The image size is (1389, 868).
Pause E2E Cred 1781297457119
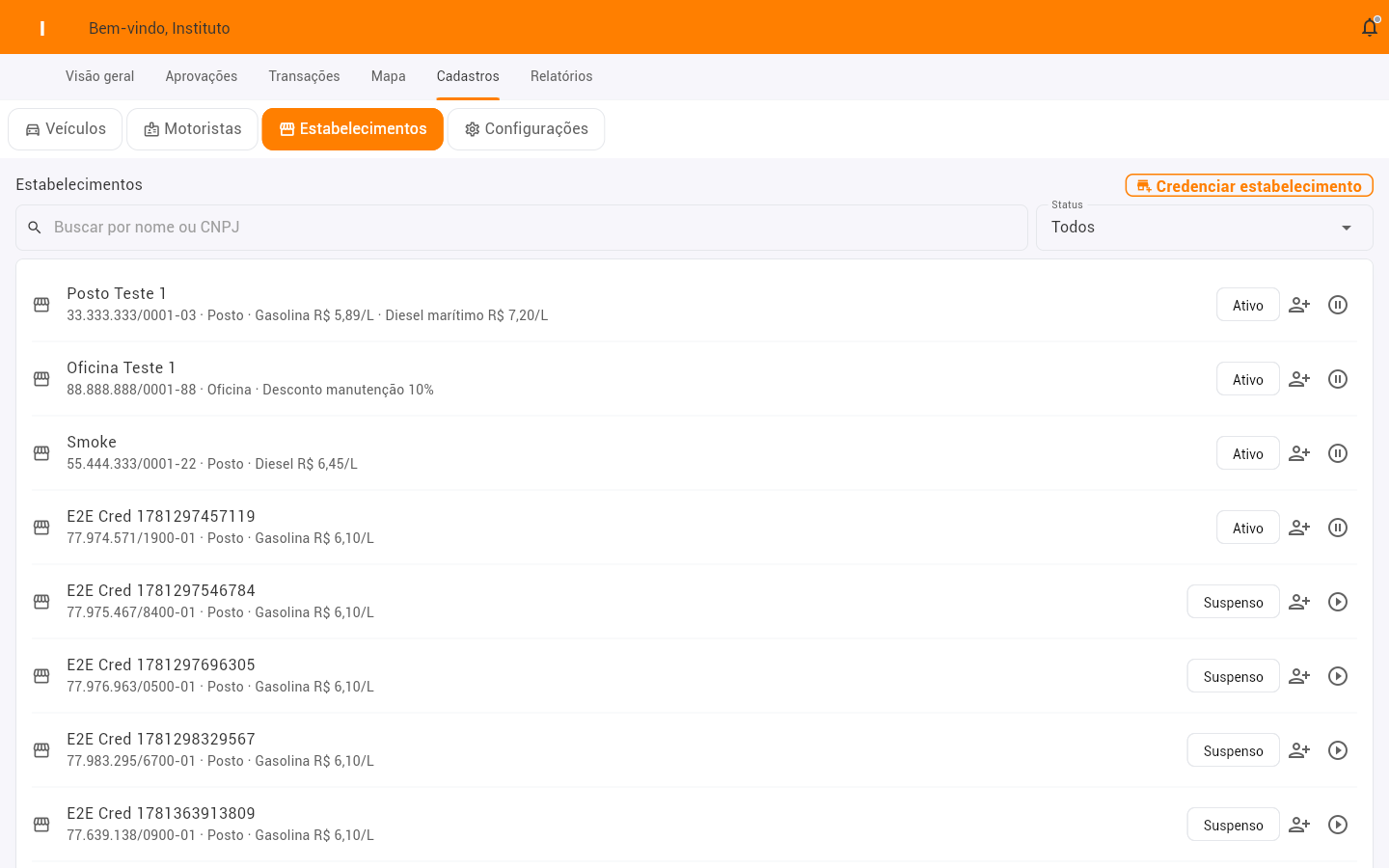point(1338,528)
